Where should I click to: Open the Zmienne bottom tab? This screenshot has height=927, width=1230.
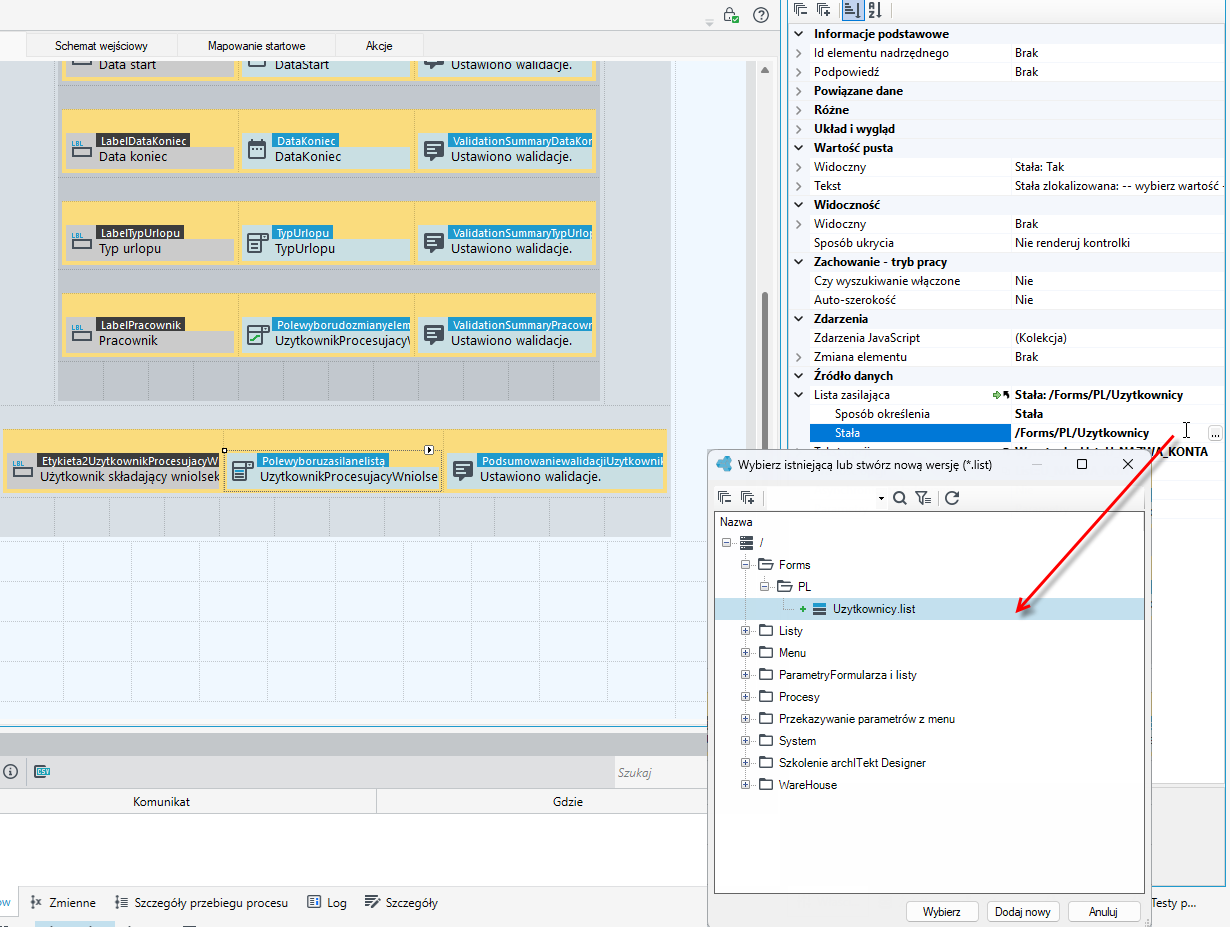click(x=63, y=903)
